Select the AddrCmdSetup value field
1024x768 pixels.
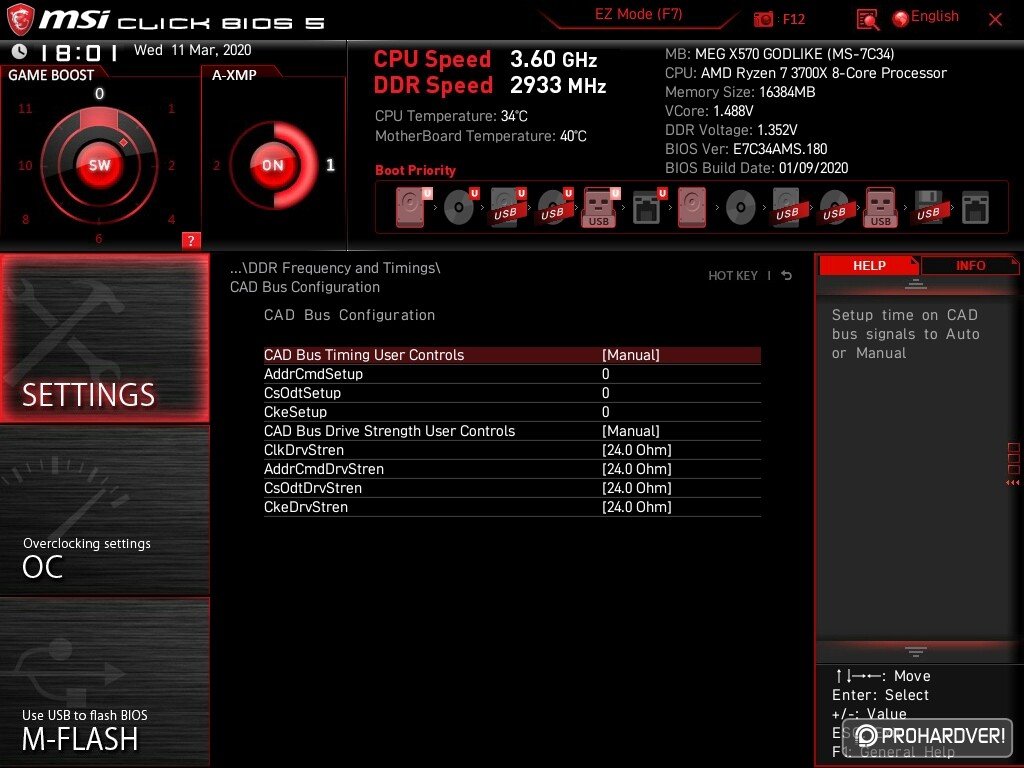tap(605, 374)
